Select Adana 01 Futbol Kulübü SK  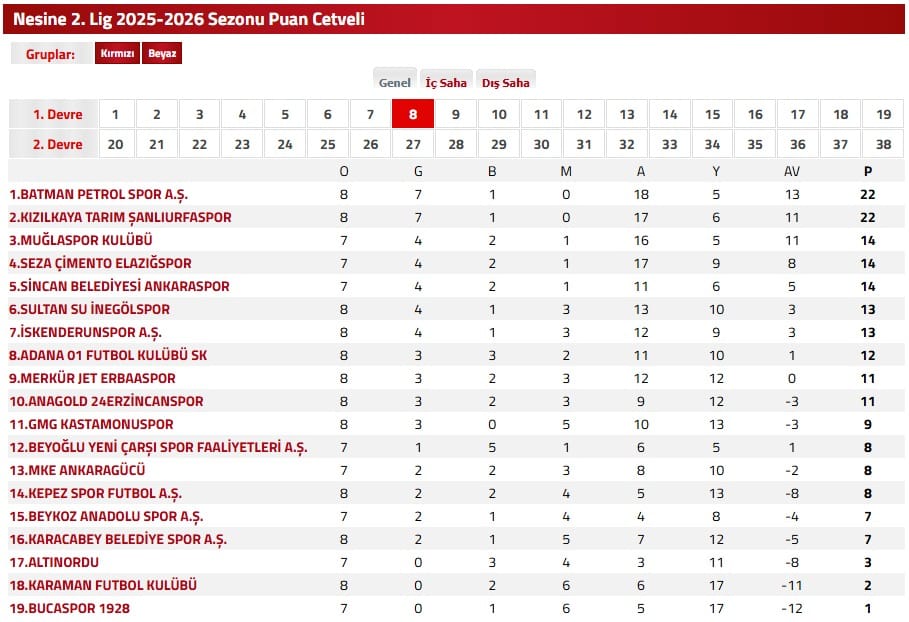tap(108, 355)
